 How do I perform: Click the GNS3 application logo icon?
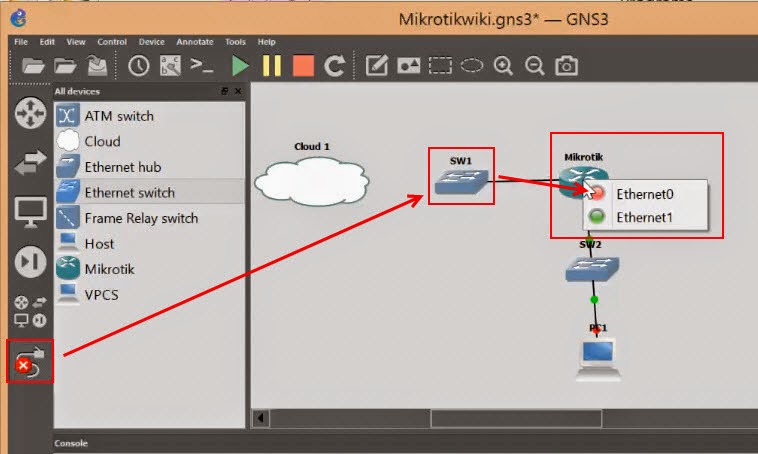tap(19, 19)
